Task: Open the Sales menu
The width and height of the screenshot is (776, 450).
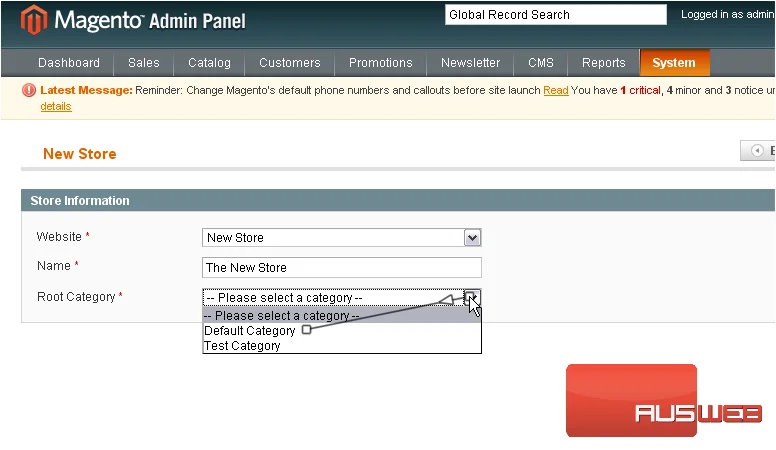Action: coord(144,63)
